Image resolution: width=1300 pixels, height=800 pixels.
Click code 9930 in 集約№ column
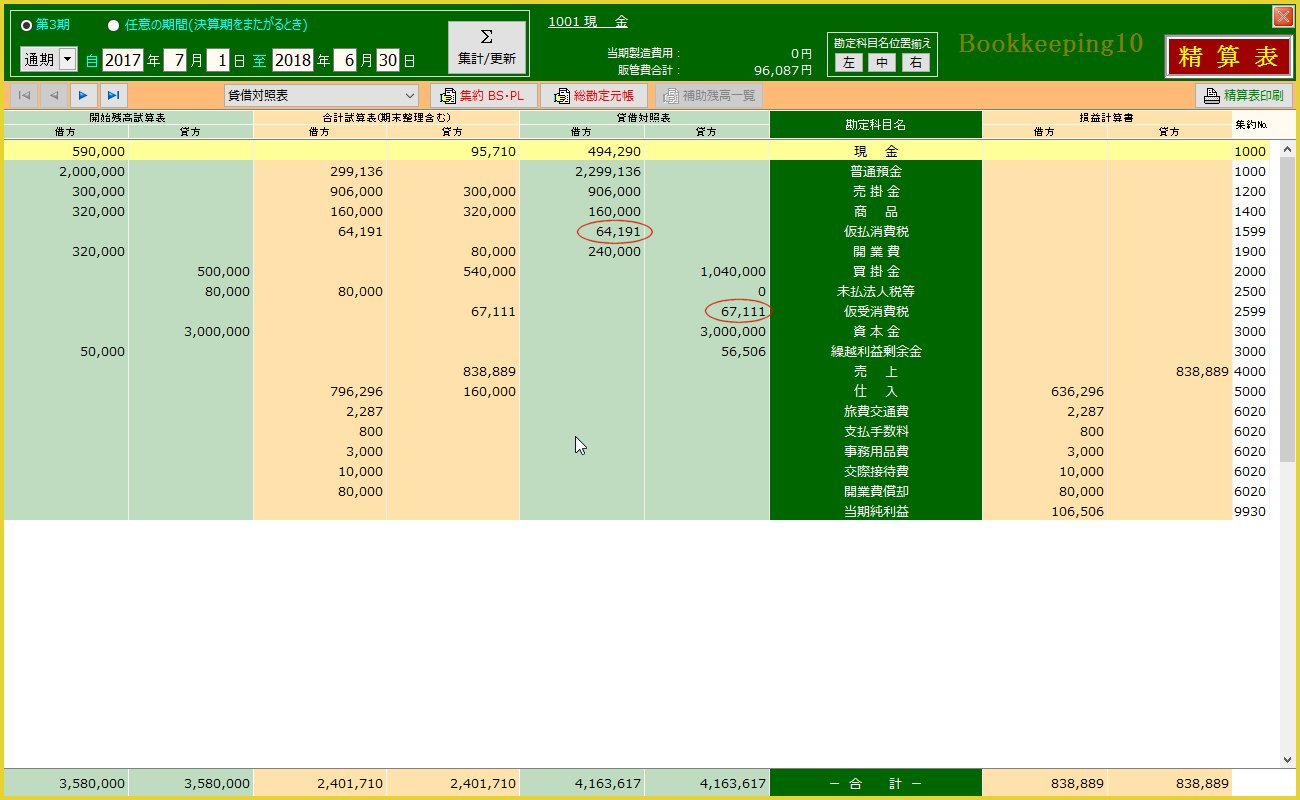coord(1250,511)
